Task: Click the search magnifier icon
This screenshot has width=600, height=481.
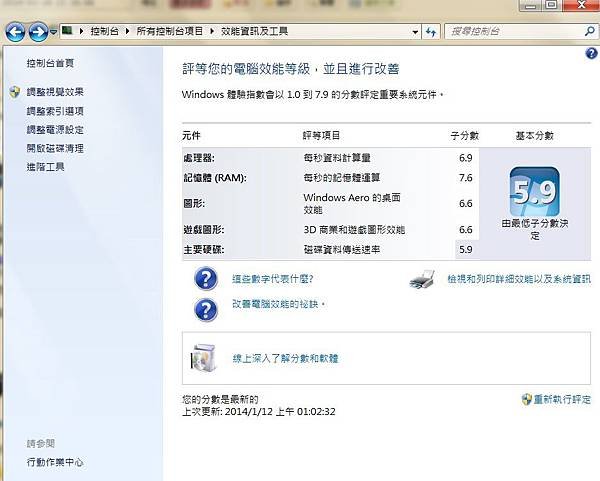Action: (x=590, y=31)
